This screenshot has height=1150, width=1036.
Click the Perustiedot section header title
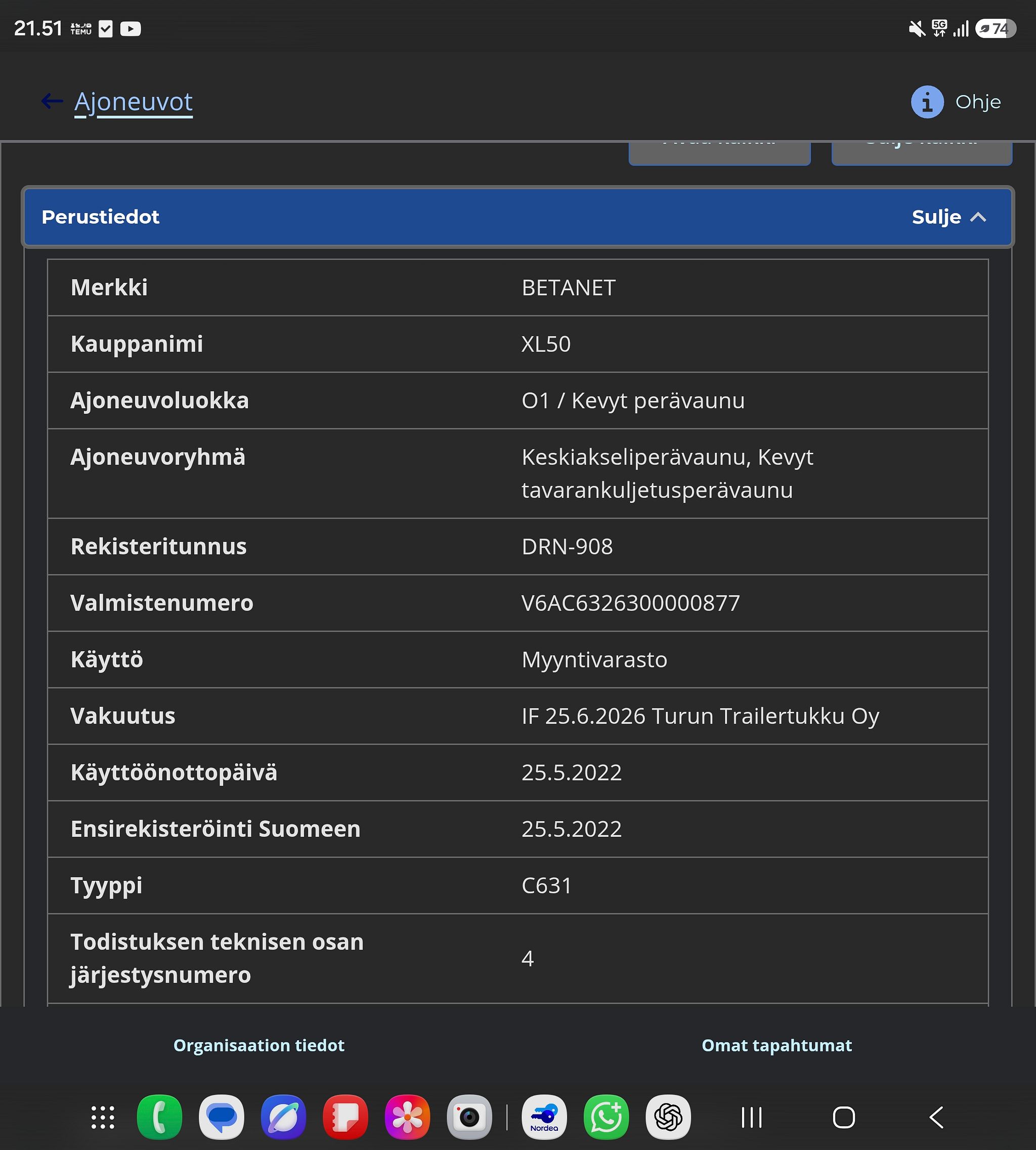[x=100, y=217]
